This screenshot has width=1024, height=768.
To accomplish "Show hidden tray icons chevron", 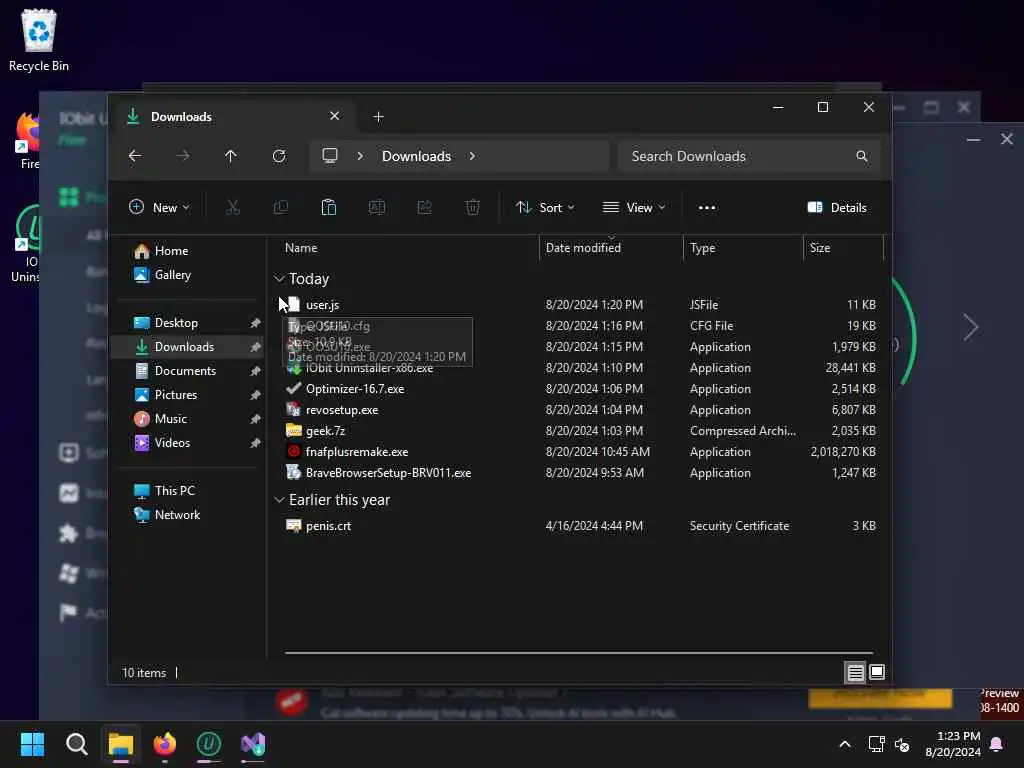I will 844,744.
